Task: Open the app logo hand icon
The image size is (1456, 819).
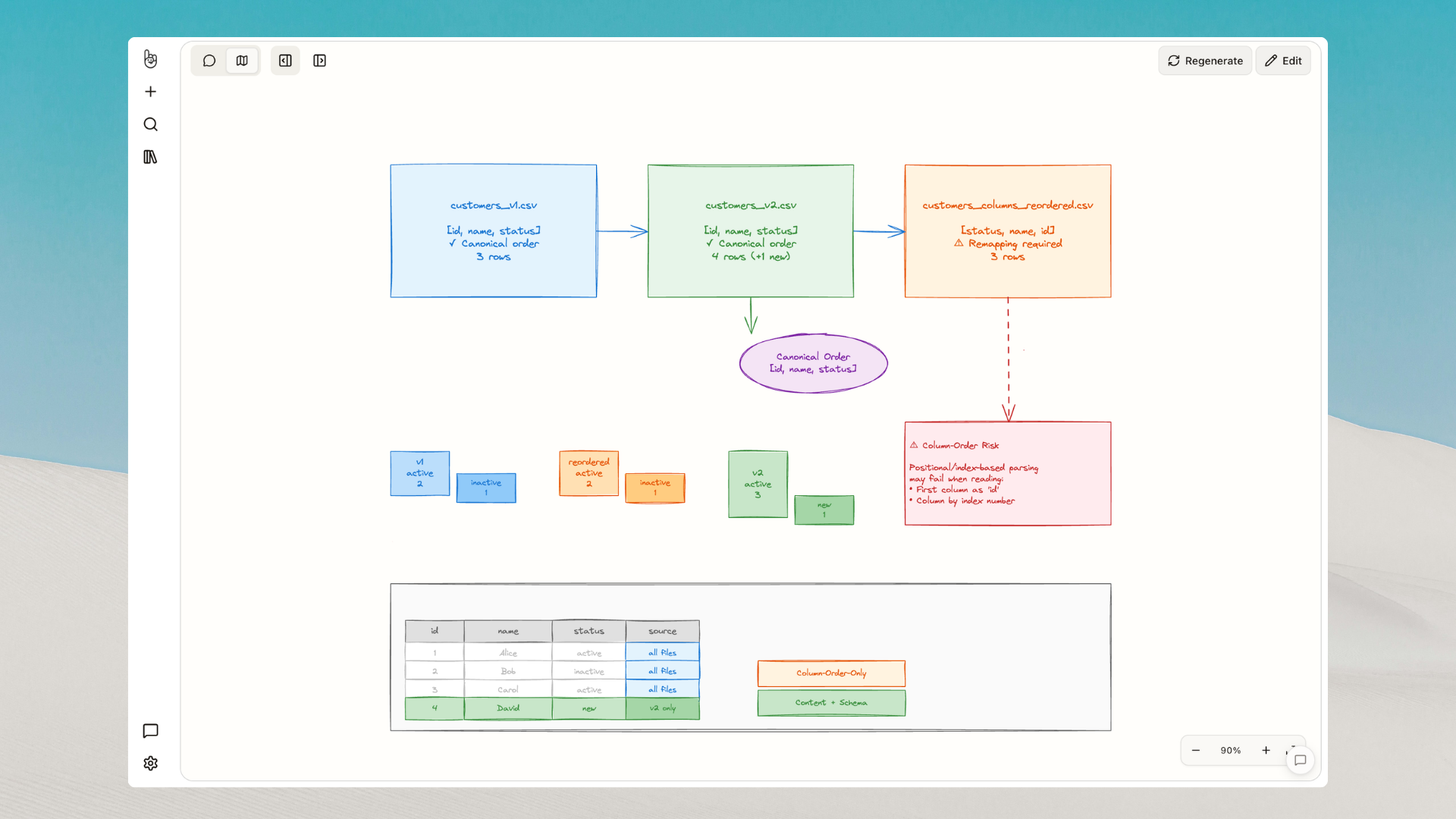Action: (150, 59)
